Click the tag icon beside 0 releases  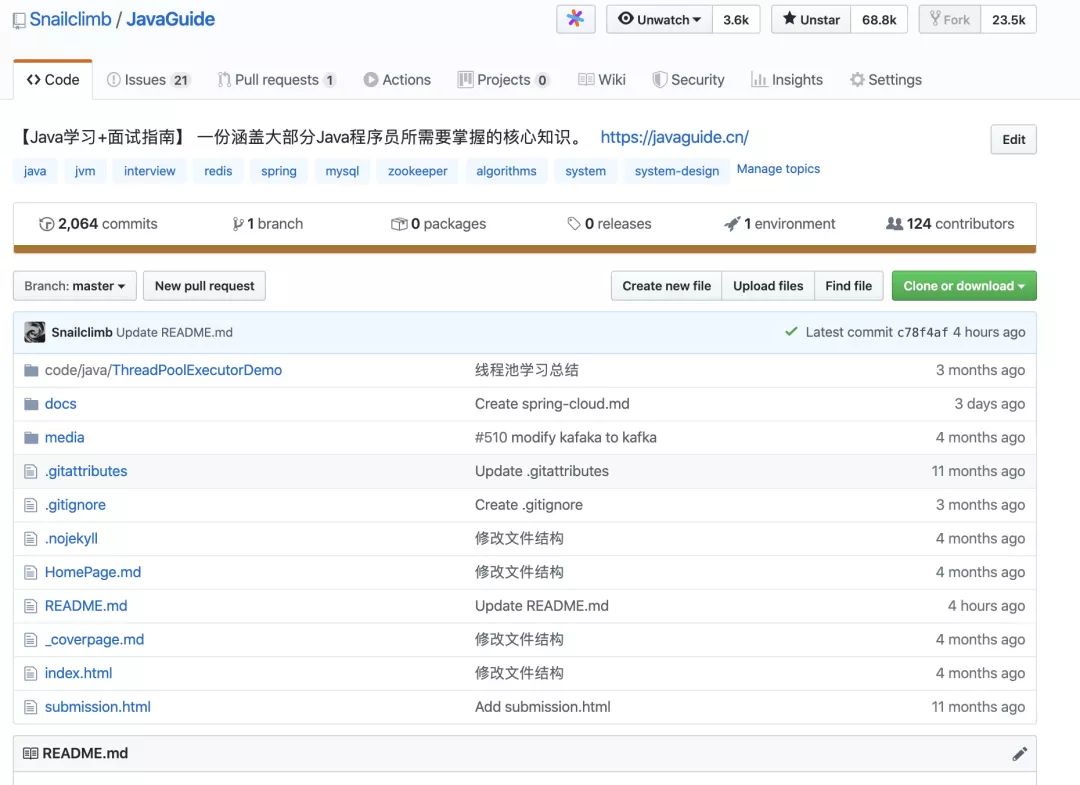574,224
